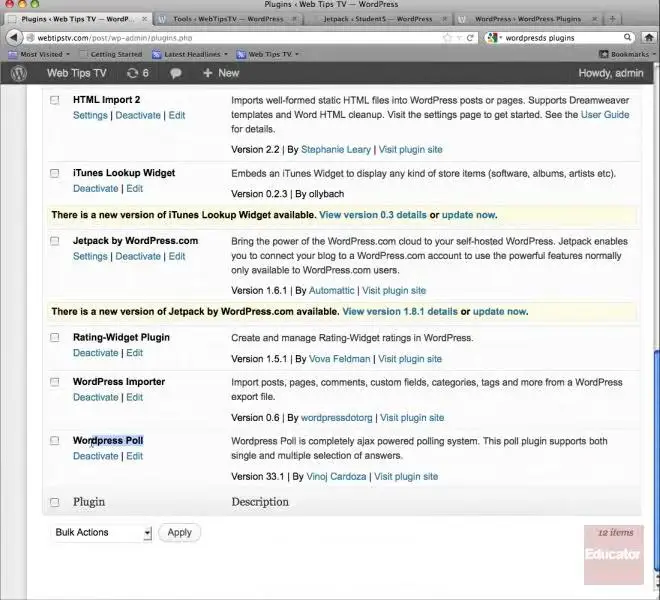Click the new tab plus button
The image size is (660, 600).
coord(612,19)
